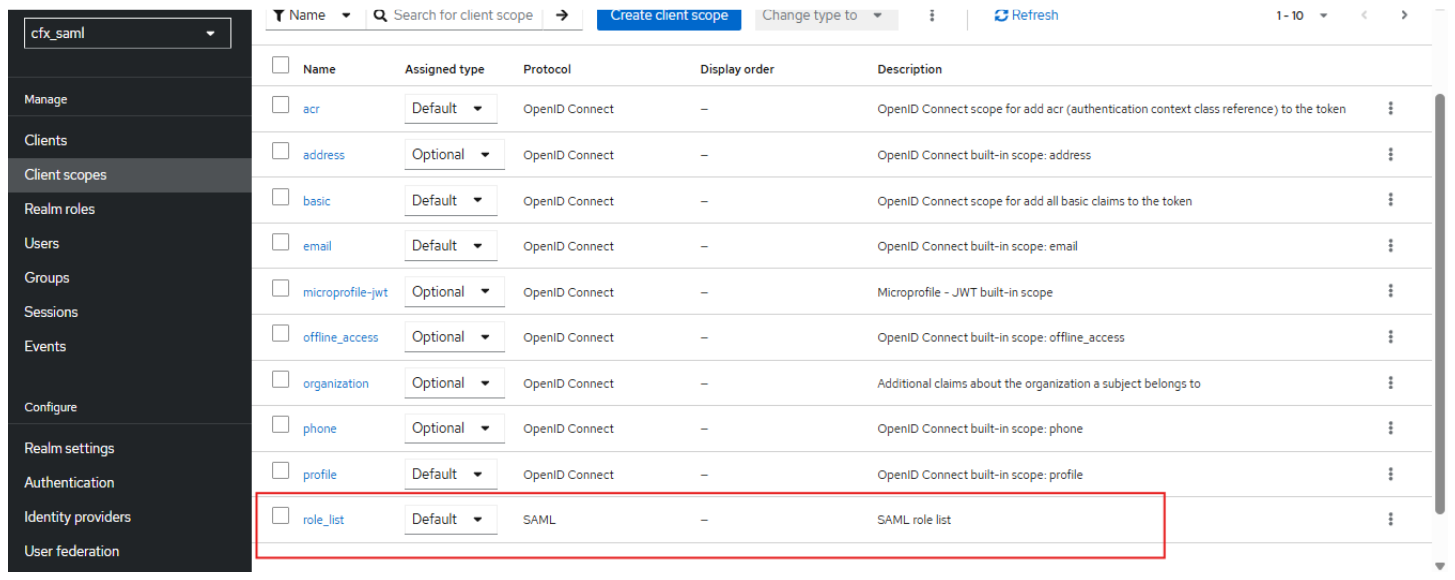Check the role_list row checkbox
This screenshot has width=1455, height=580.
click(x=281, y=517)
